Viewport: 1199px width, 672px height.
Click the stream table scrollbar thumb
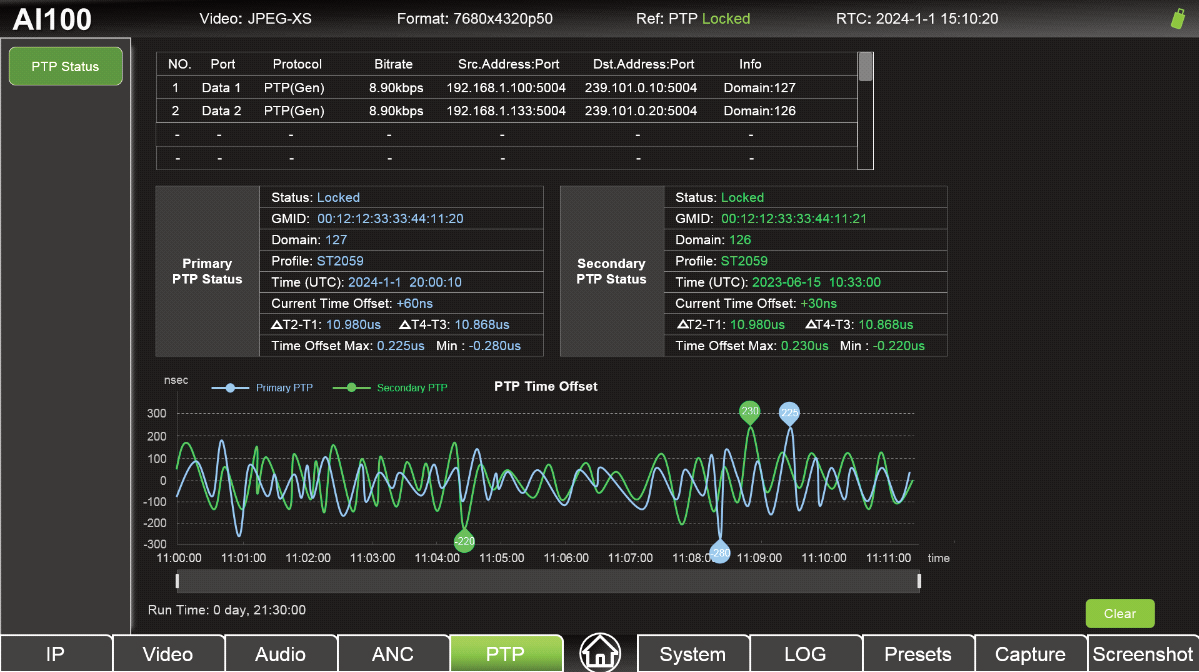tap(866, 67)
